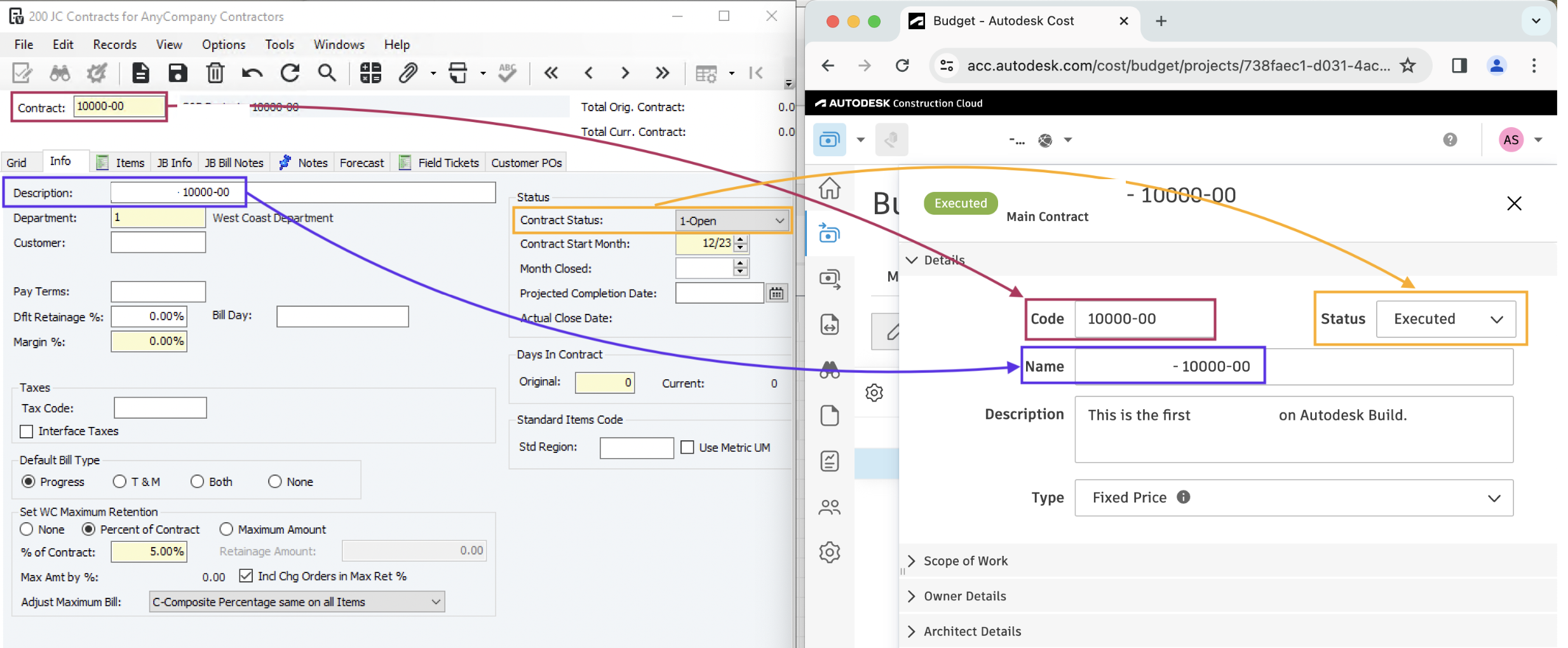Viewport: 1568px width, 648px height.
Task: Go to next record single-right arrow
Action: [x=625, y=73]
